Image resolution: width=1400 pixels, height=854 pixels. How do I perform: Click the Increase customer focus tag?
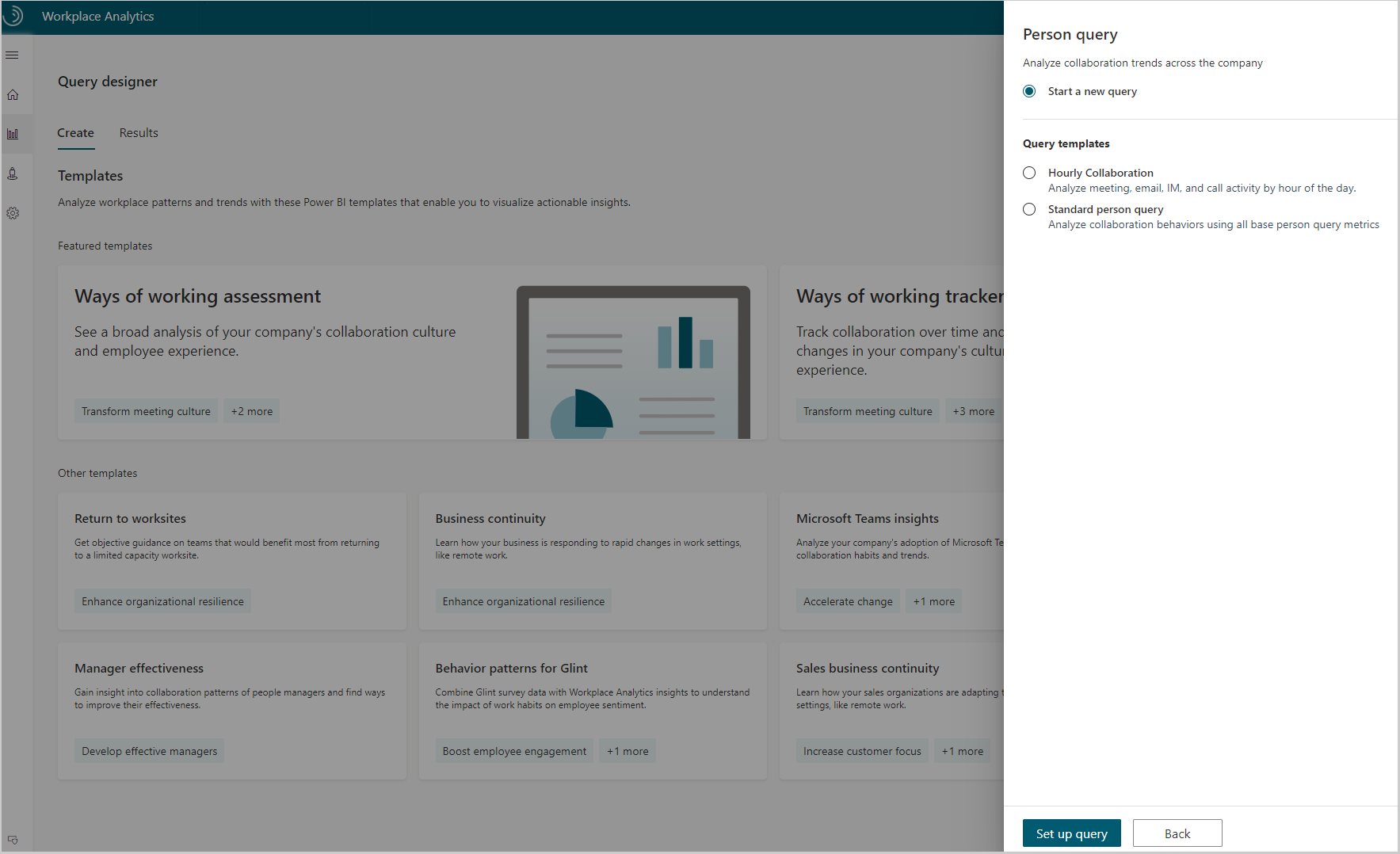(862, 751)
